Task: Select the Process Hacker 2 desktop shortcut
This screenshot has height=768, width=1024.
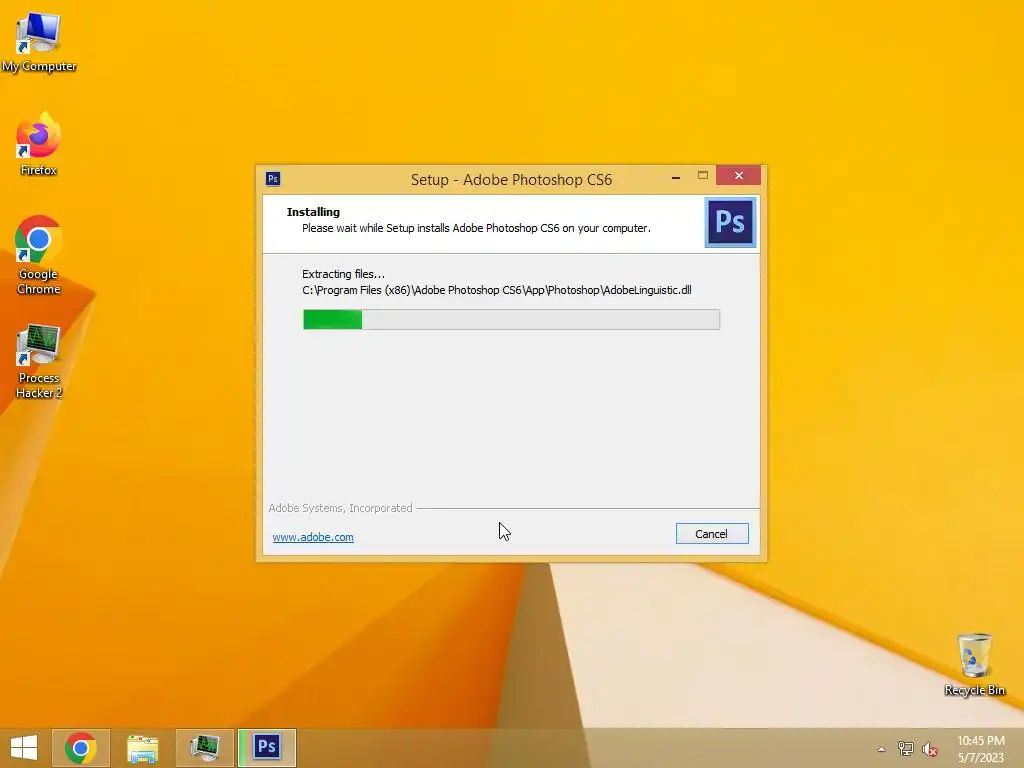Action: tap(39, 360)
